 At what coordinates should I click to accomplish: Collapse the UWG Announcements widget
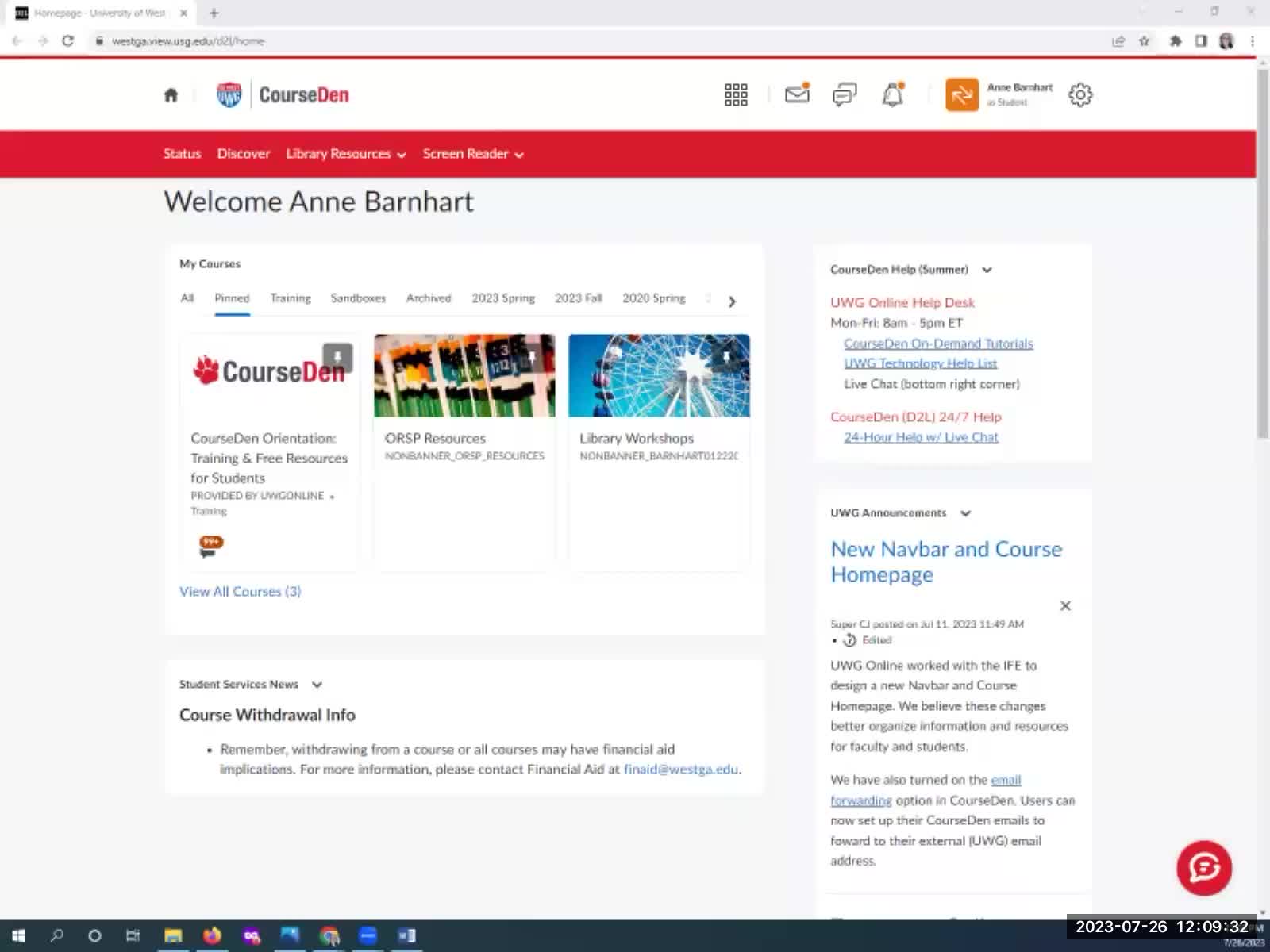[x=965, y=513]
